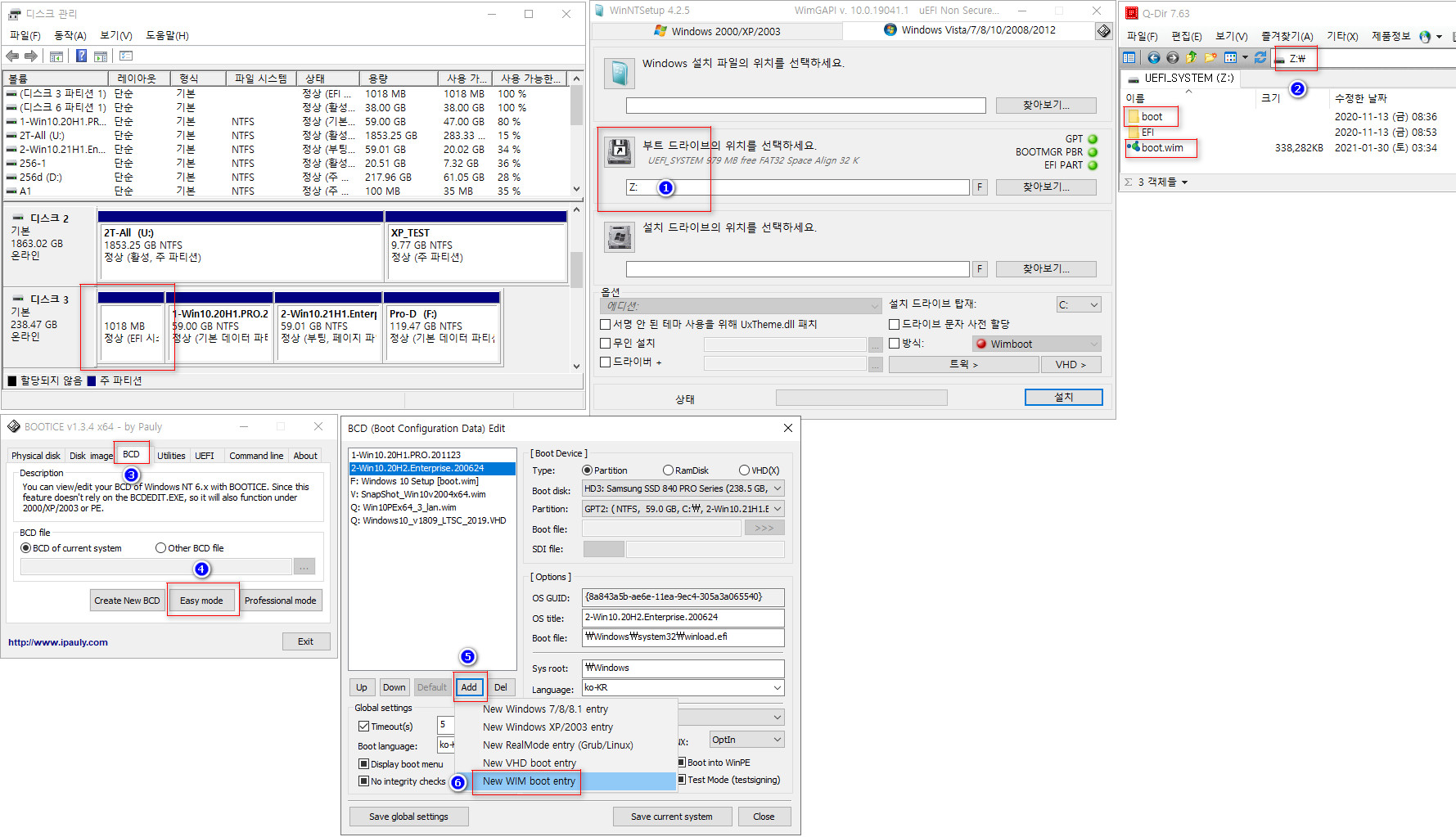Select VHD(X) boot device type

pyautogui.click(x=744, y=470)
